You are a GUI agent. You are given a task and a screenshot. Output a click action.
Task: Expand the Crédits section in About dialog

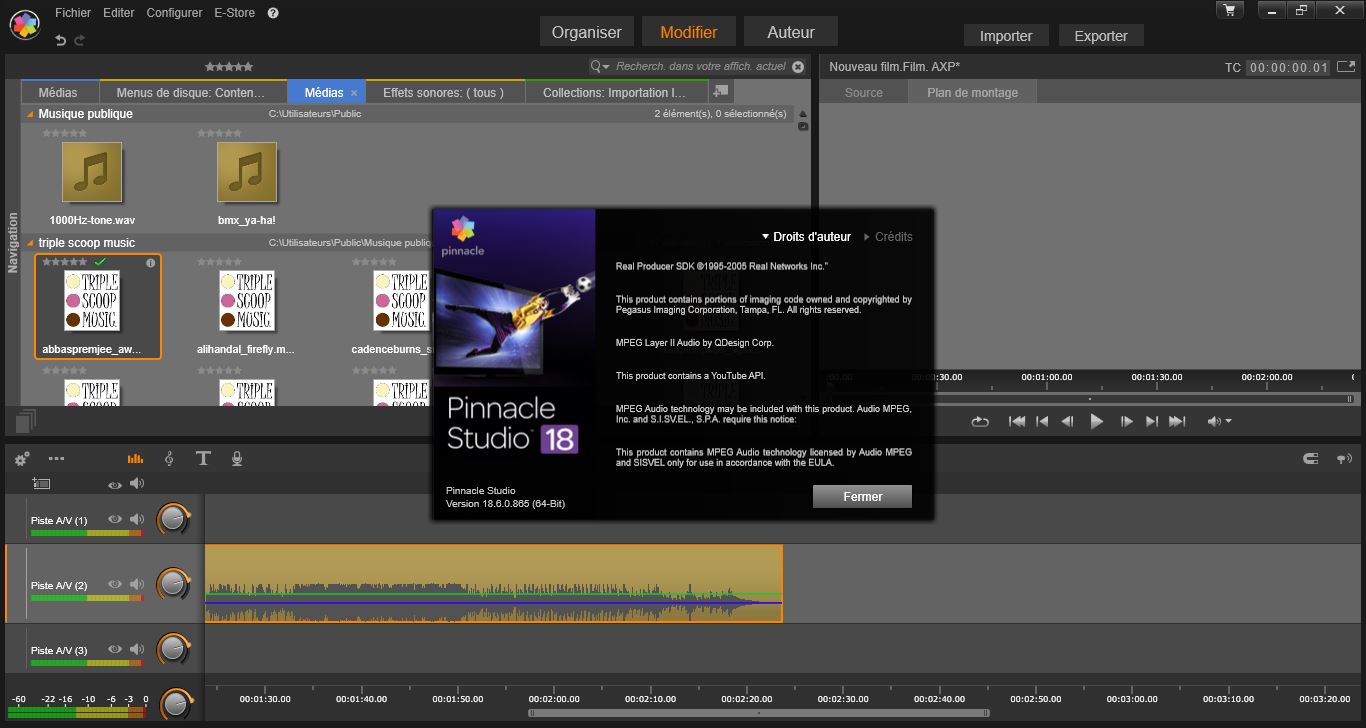click(x=888, y=237)
